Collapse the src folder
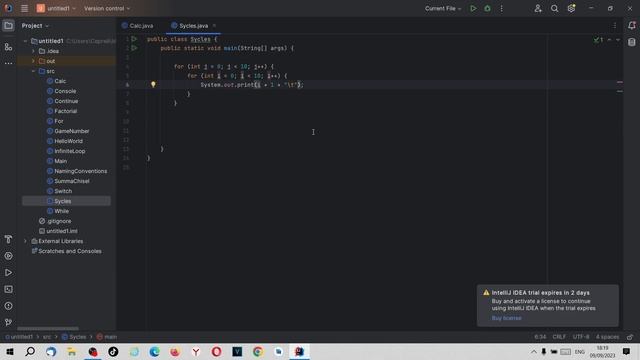This screenshot has width=640, height=360. coord(33,71)
